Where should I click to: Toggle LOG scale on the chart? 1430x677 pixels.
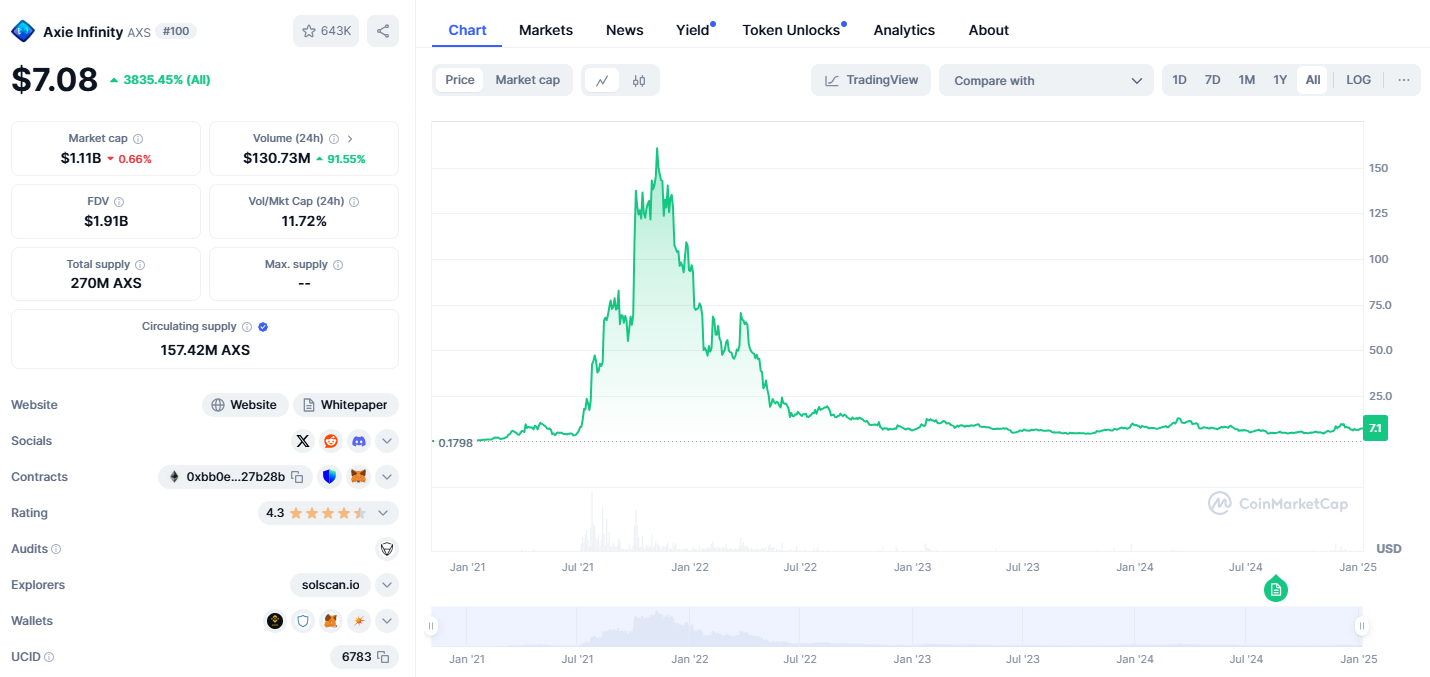pyautogui.click(x=1359, y=80)
